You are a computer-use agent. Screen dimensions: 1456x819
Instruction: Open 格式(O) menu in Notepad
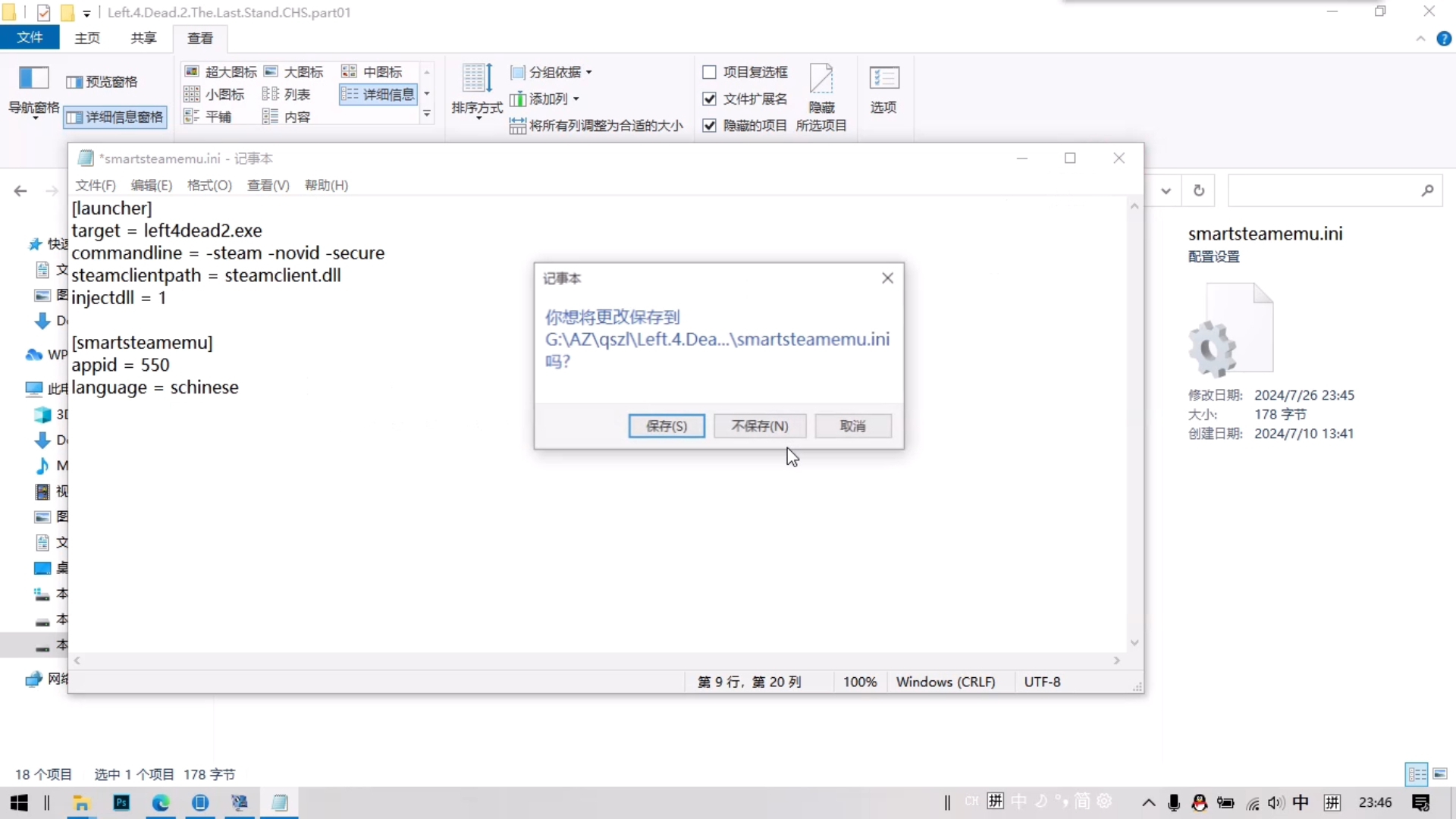coord(209,185)
